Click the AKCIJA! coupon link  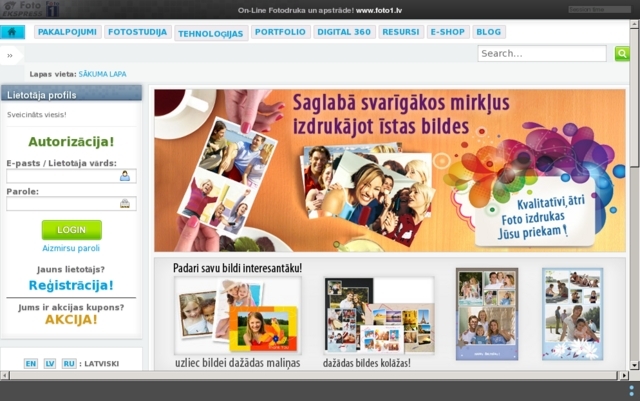tap(71, 319)
